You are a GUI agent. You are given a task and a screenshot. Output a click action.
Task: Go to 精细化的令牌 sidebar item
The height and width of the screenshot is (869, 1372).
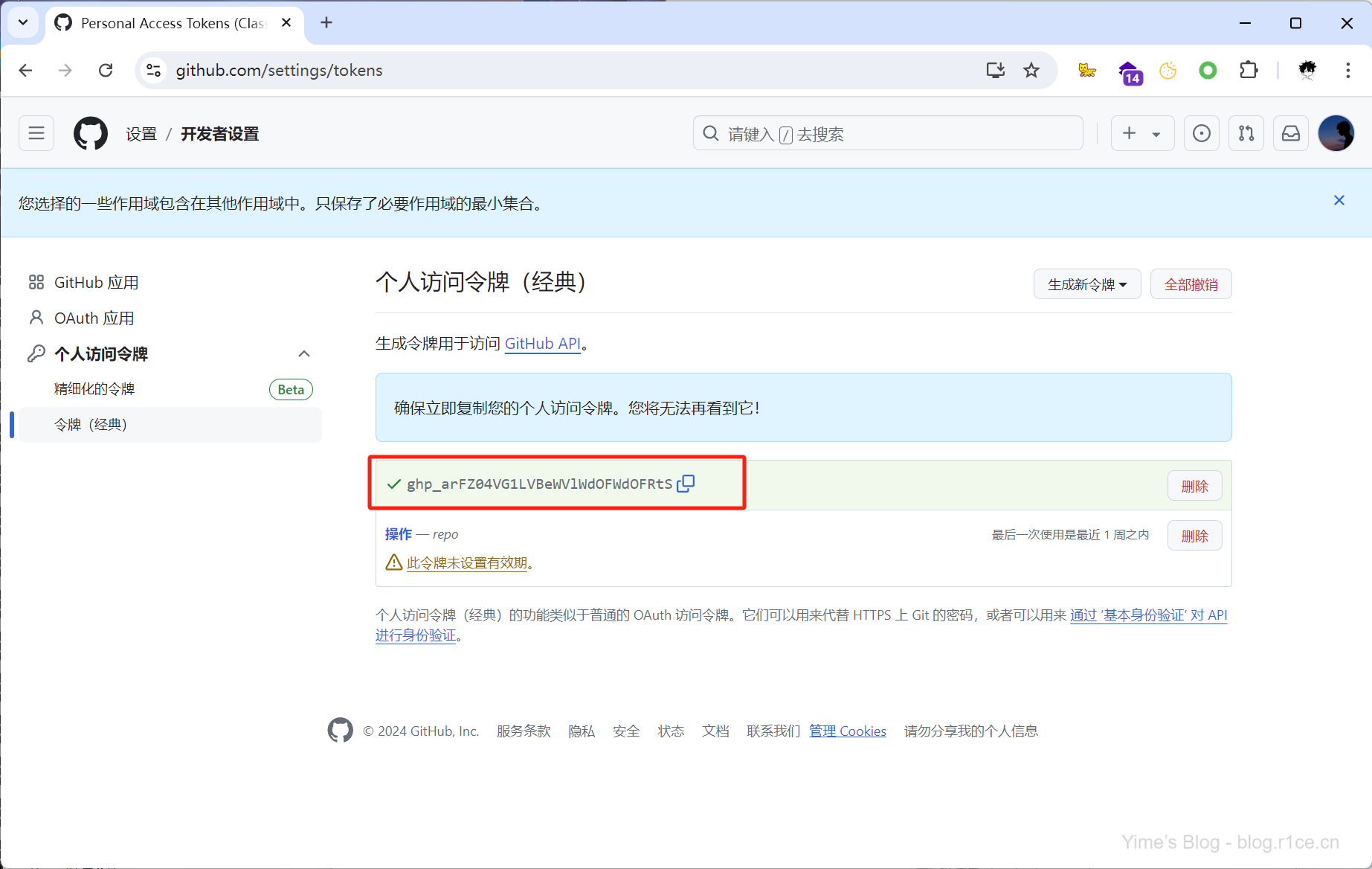coord(94,388)
